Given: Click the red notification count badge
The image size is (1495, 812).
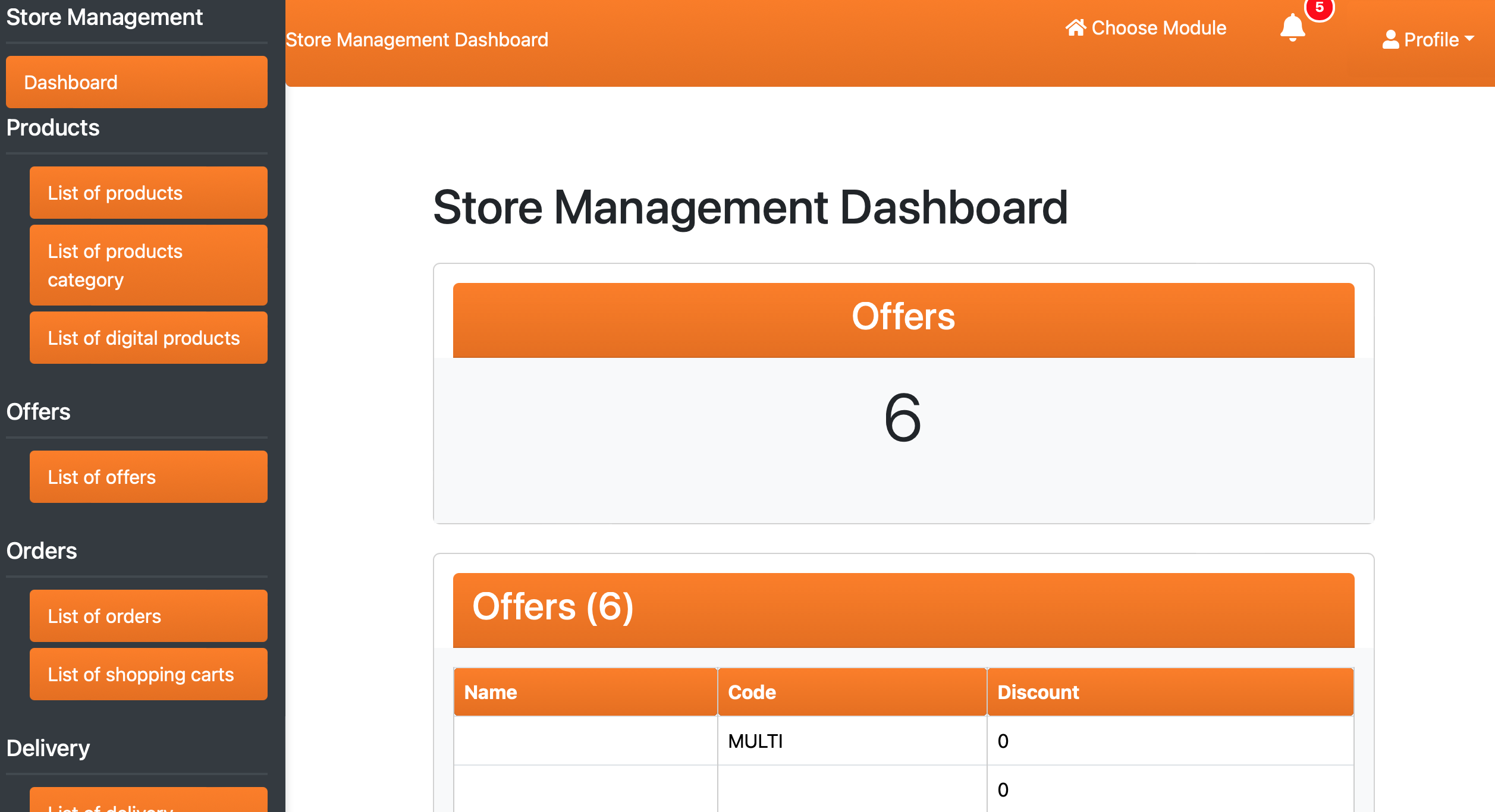Looking at the screenshot, I should 1319,8.
